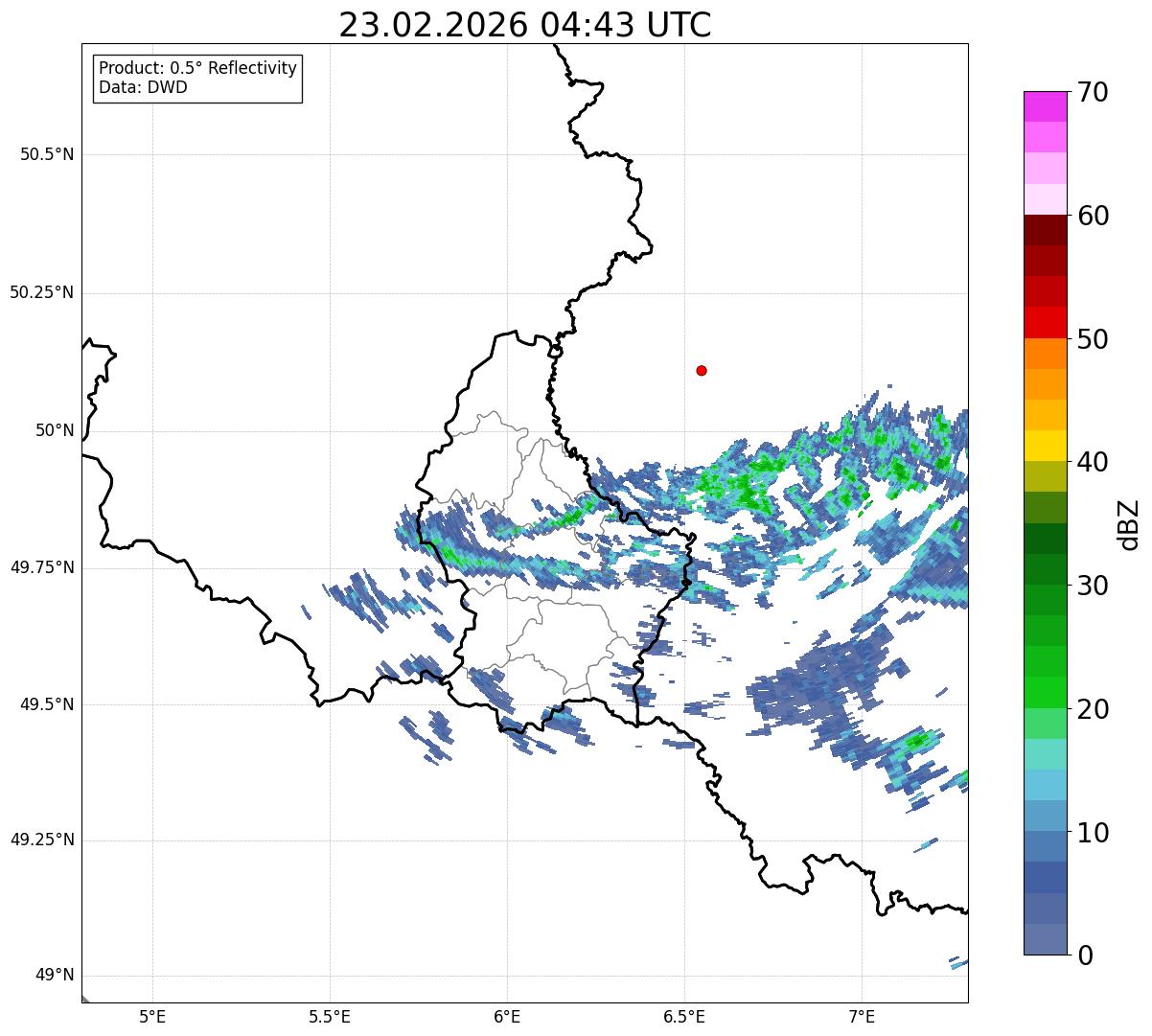Click the olive colorbar swatch below 40

(1045, 477)
